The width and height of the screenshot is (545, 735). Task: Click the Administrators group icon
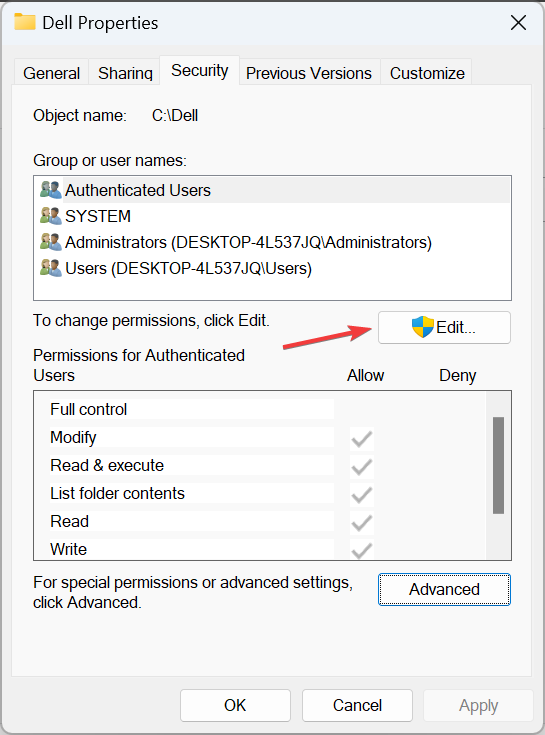(x=51, y=242)
